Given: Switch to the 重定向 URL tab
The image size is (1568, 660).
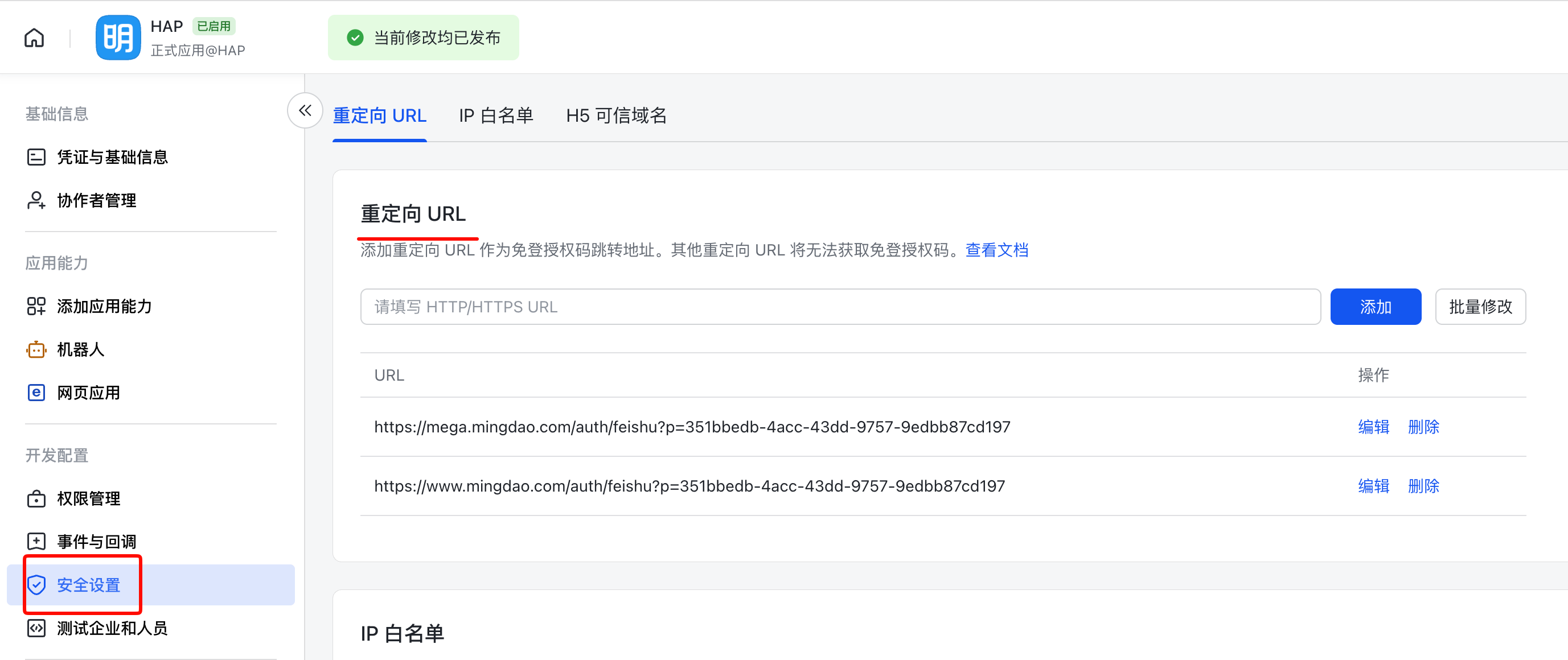Looking at the screenshot, I should pos(379,115).
